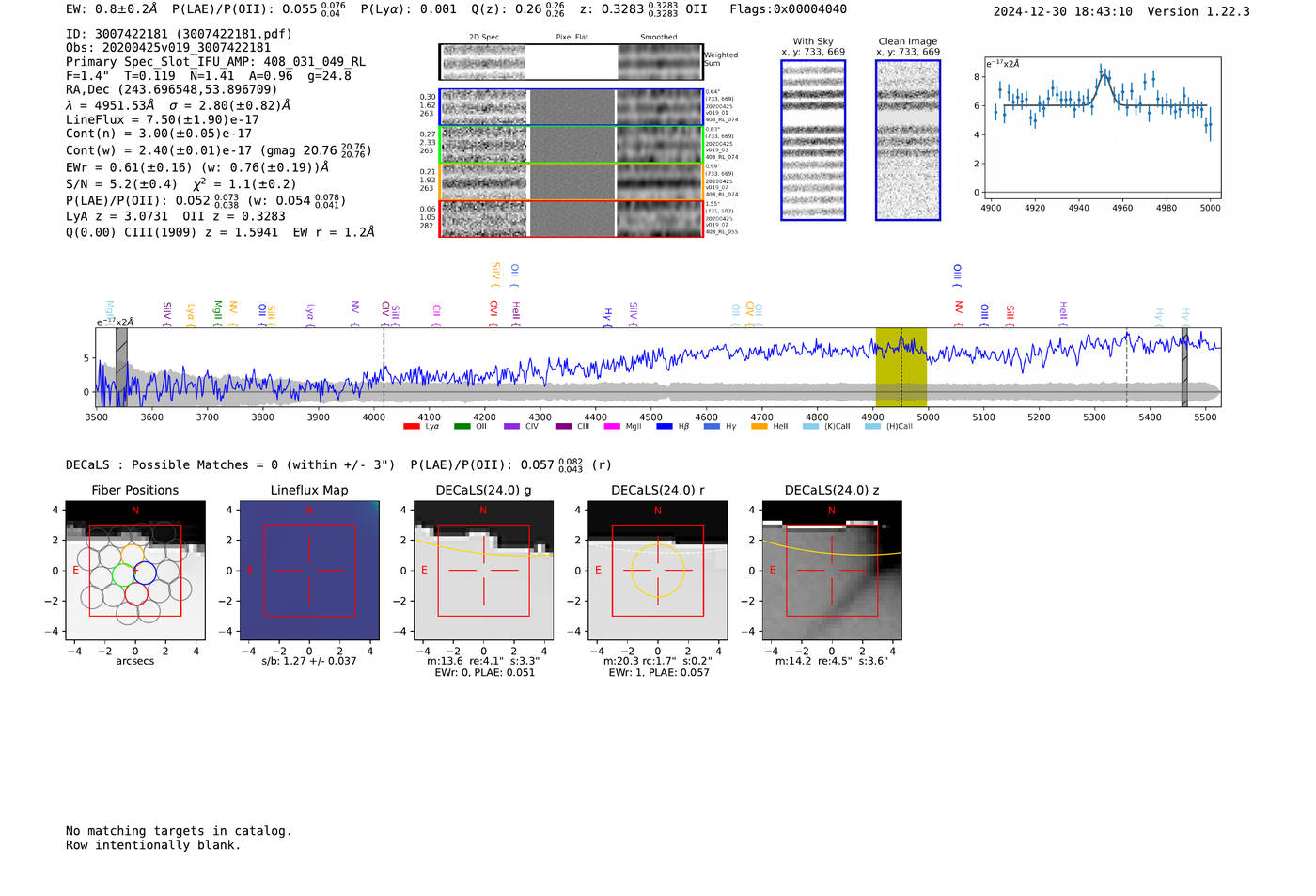1316x896 pixels.
Task: Click the yellow highlighted region in spectrum
Action: coord(901,367)
